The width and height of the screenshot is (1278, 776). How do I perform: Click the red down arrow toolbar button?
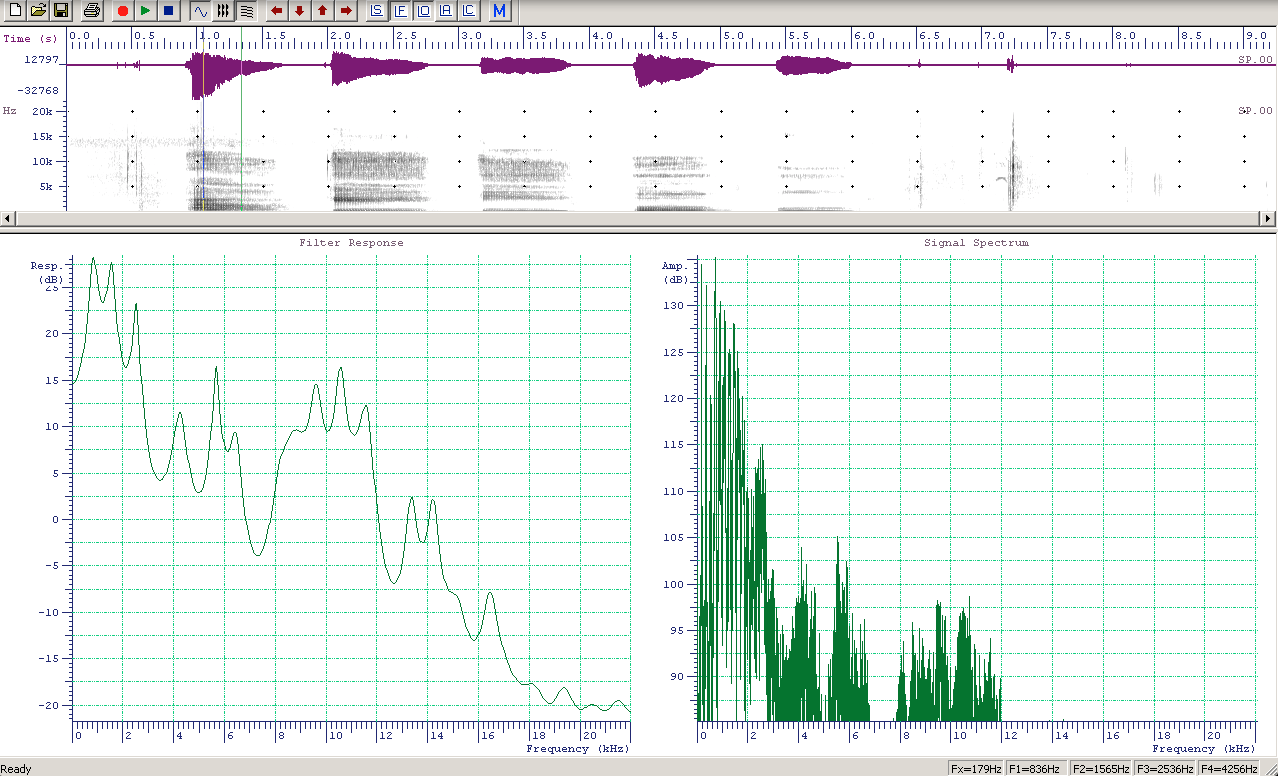coord(299,11)
